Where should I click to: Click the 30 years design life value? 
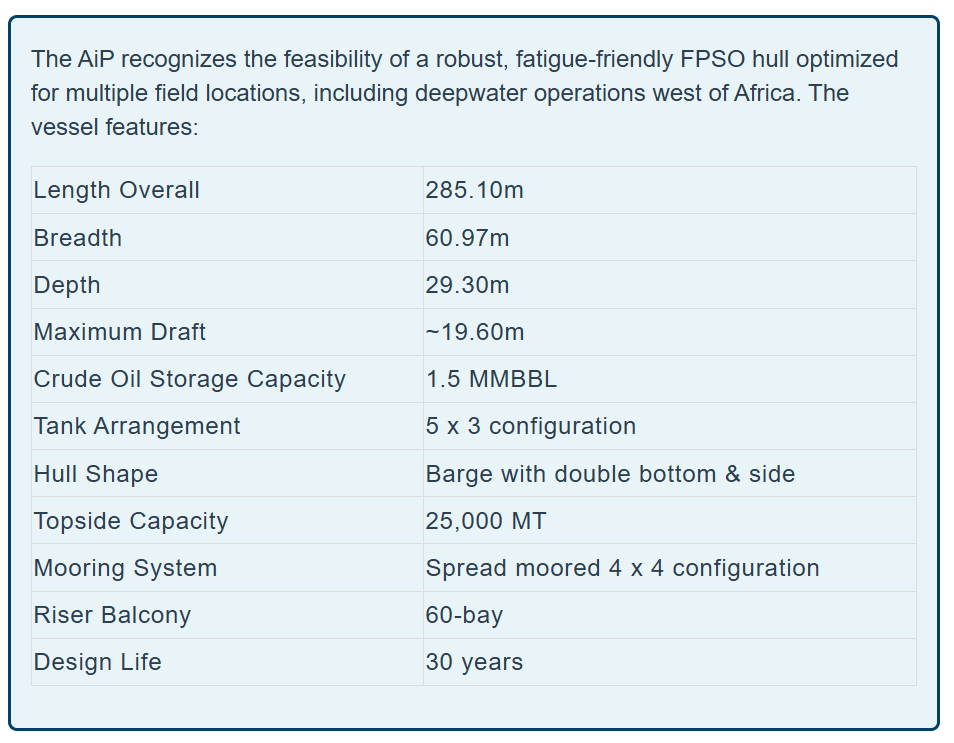pyautogui.click(x=474, y=662)
